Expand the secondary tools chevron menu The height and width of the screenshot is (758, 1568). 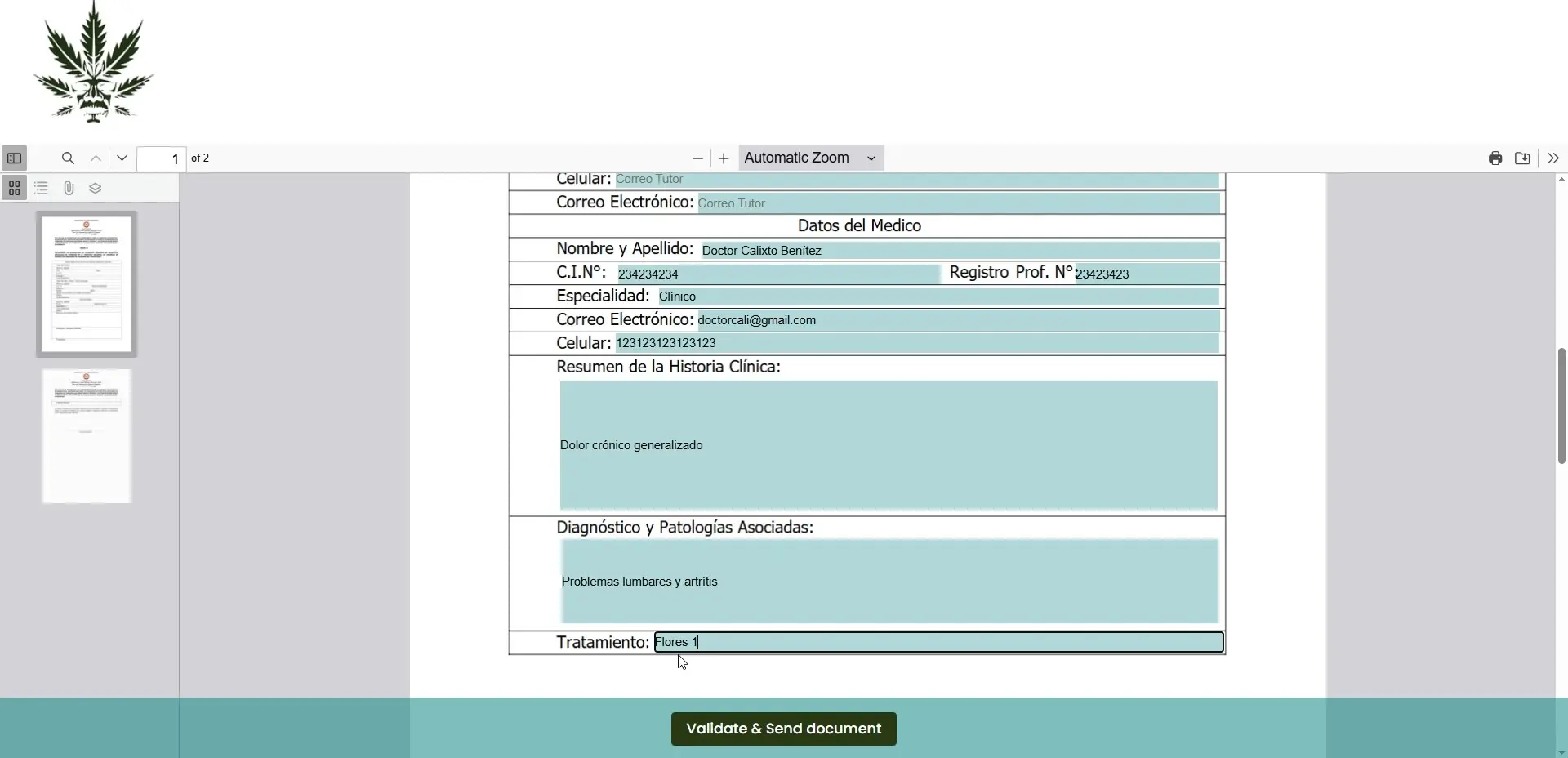point(1553,158)
